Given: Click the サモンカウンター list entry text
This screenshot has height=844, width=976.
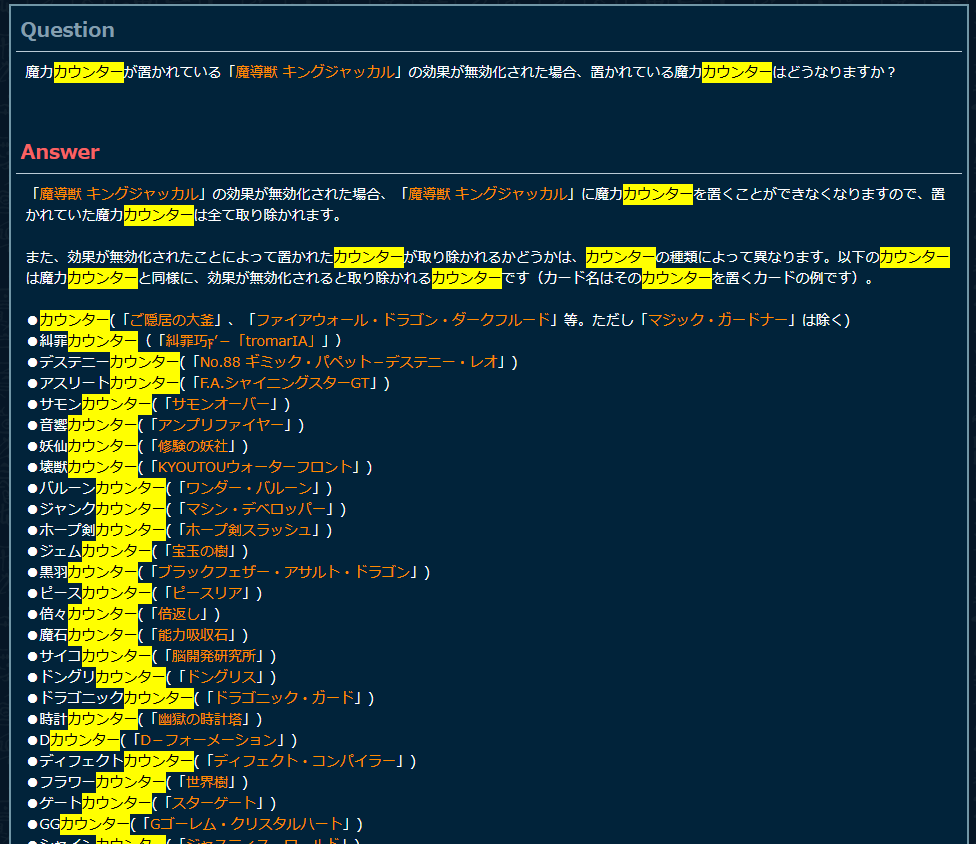Looking at the screenshot, I should 95,405.
